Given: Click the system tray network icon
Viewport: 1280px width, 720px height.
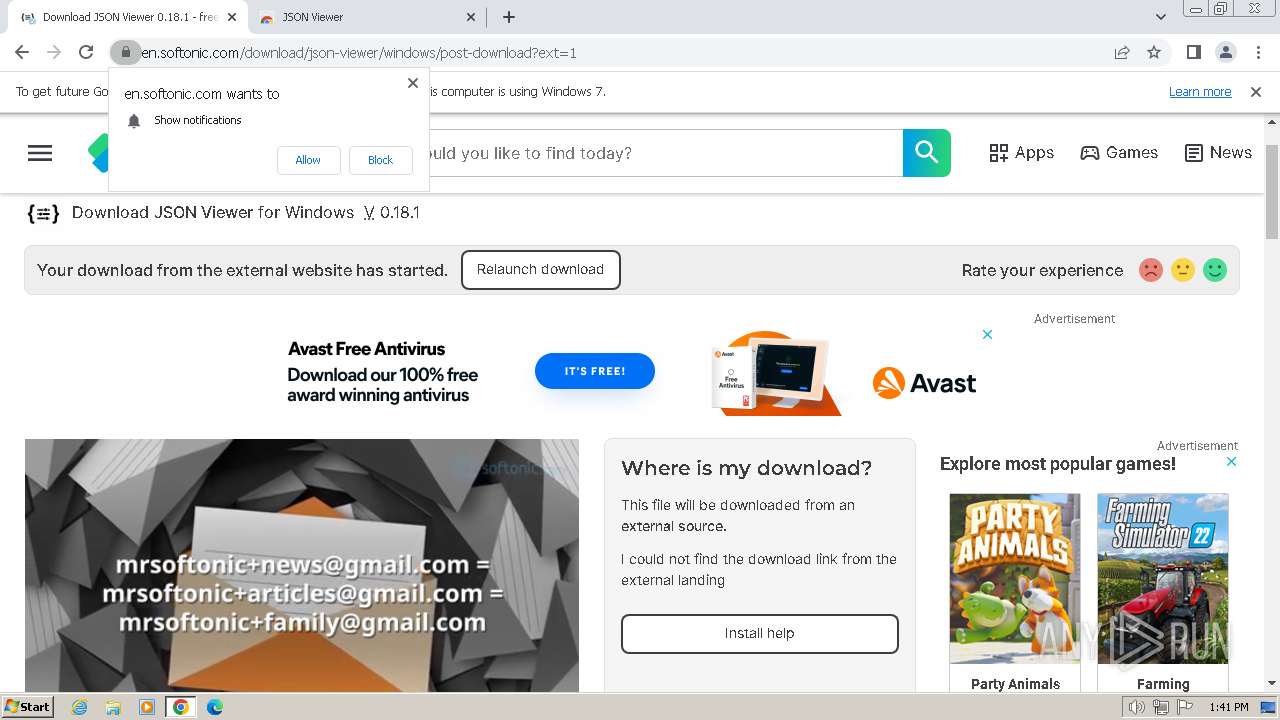Looking at the screenshot, I should [x=1160, y=707].
